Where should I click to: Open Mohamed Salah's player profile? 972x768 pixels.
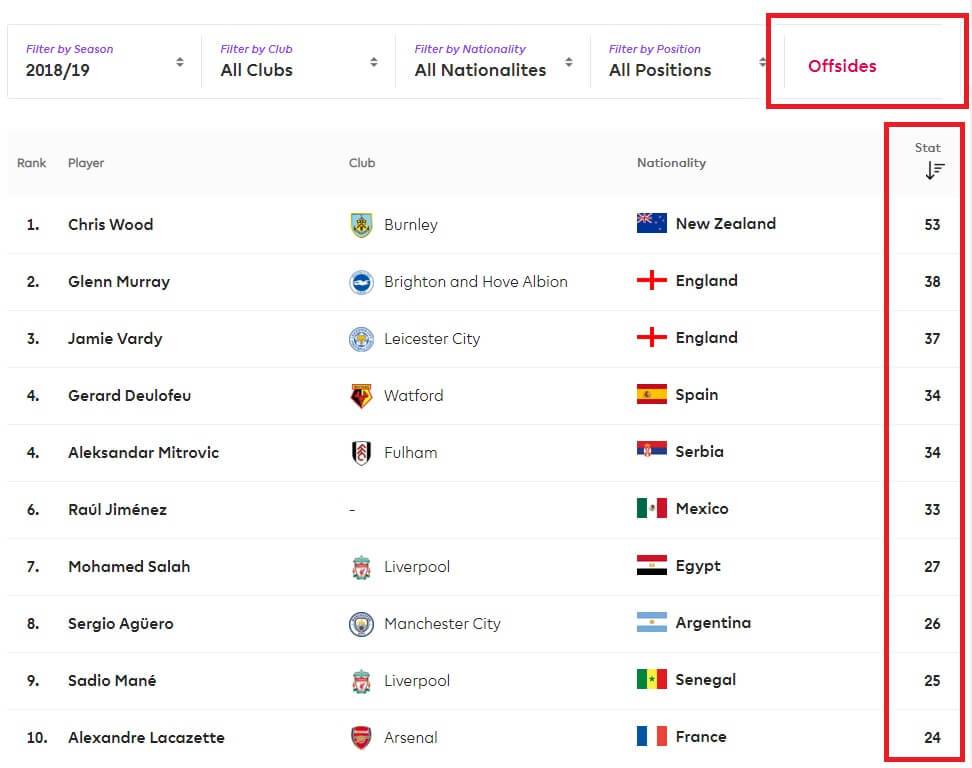(129, 567)
